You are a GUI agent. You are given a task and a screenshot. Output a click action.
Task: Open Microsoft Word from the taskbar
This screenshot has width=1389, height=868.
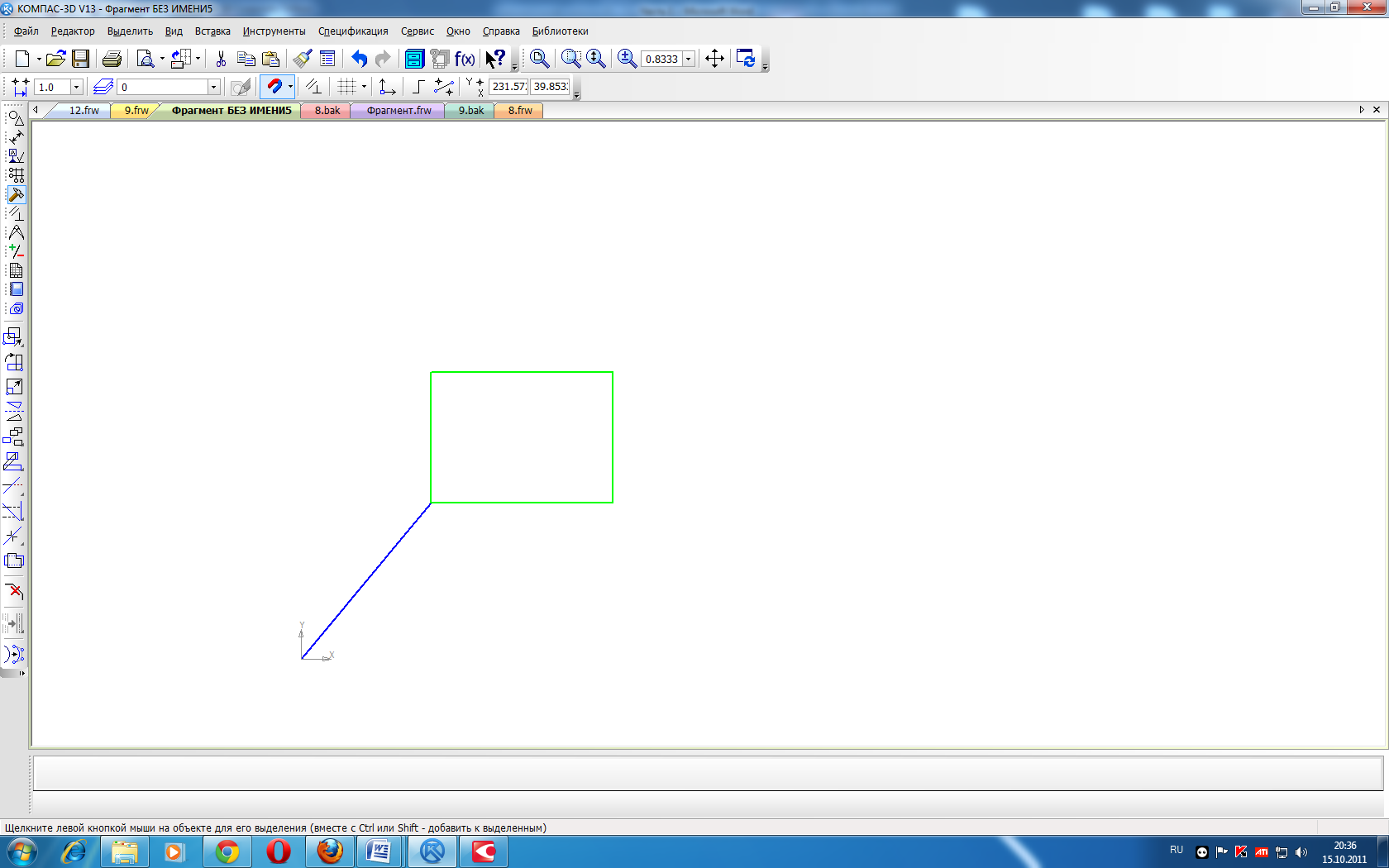379,851
